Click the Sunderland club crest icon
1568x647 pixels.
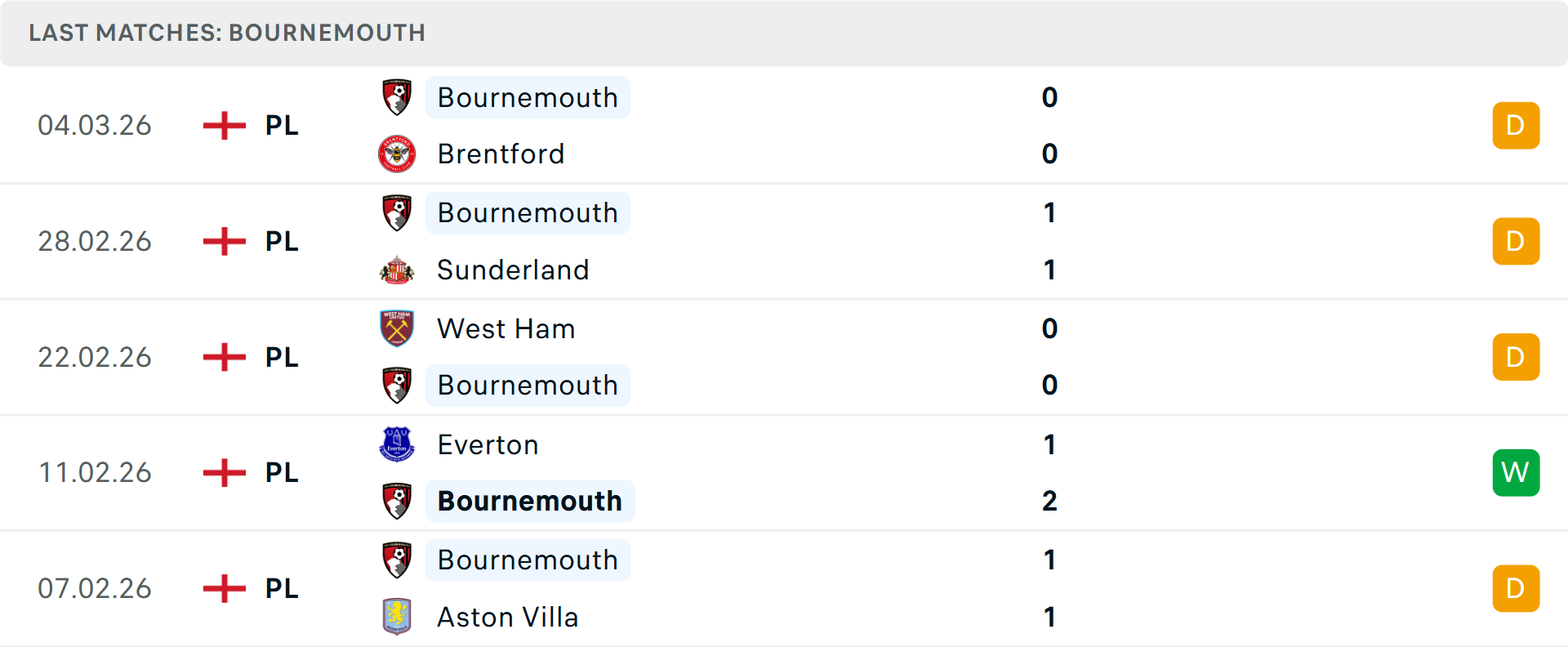point(397,270)
